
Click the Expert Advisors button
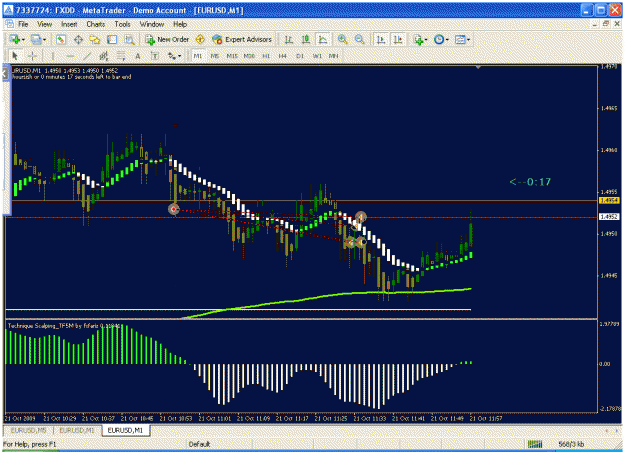click(x=242, y=39)
